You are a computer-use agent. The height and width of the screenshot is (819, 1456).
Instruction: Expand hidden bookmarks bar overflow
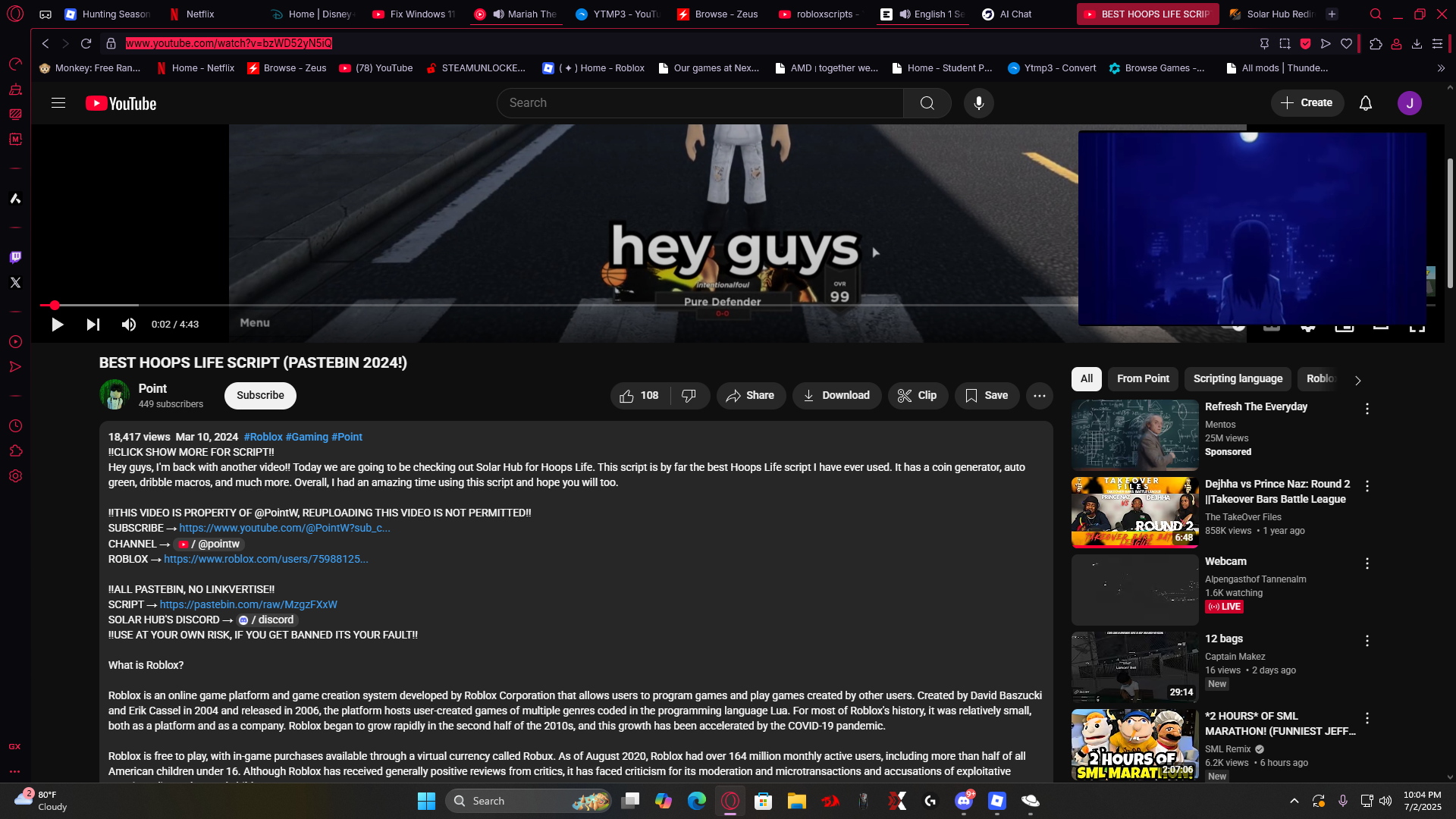pyautogui.click(x=1441, y=68)
